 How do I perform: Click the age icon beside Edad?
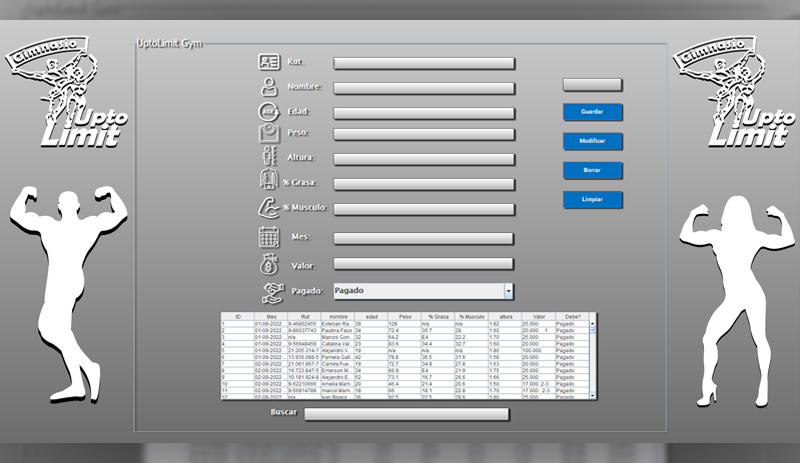tap(269, 111)
